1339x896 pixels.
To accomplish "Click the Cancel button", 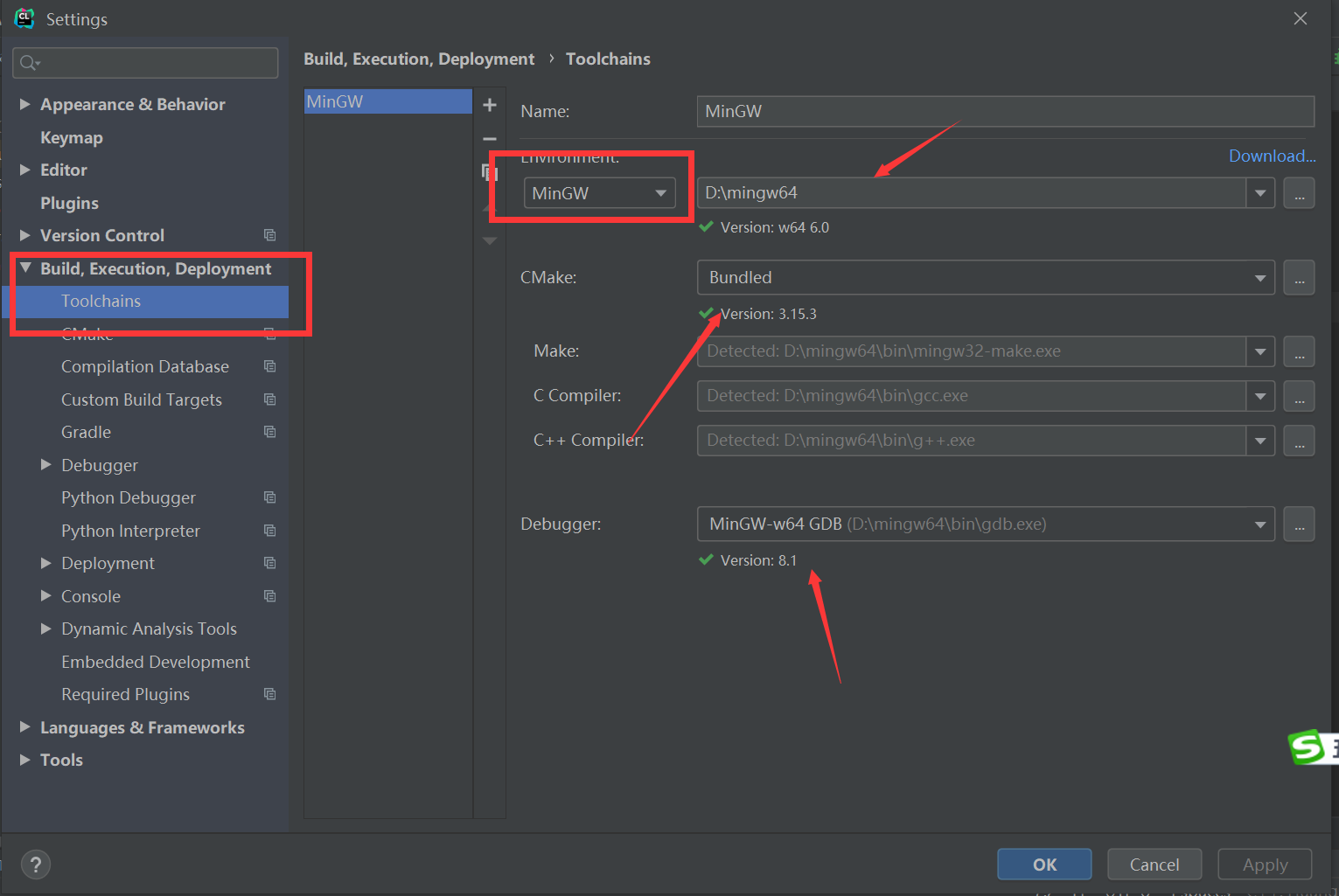I will 1154,865.
